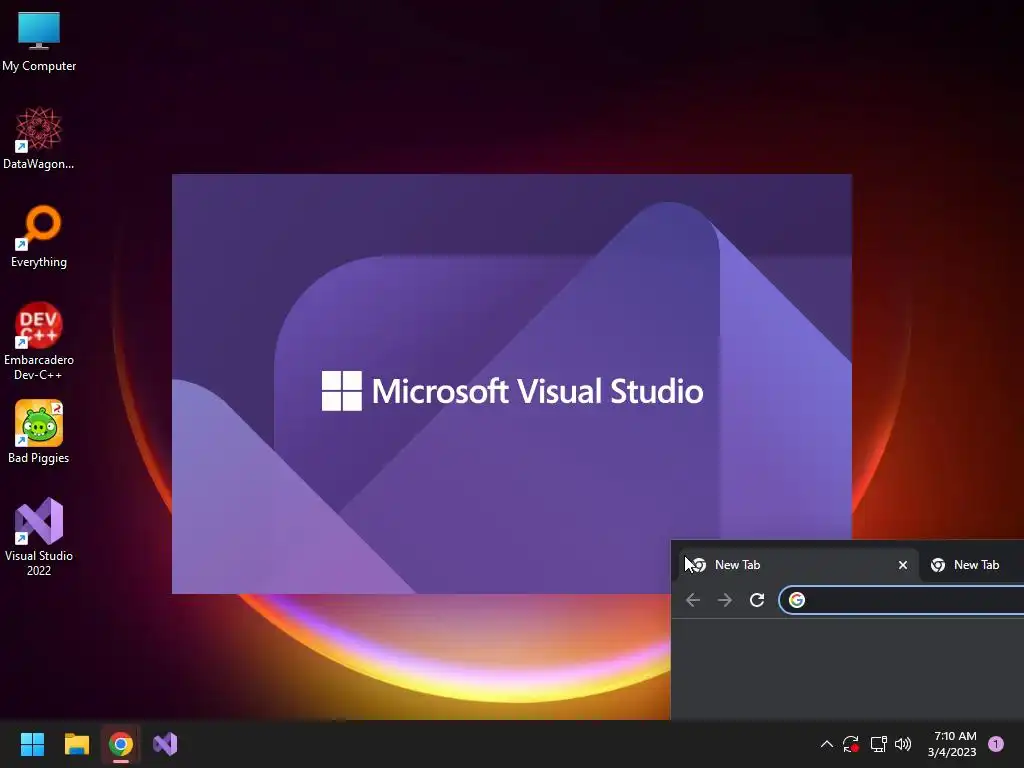This screenshot has width=1024, height=768.
Task: Click the Google icon in the address bar
Action: pos(797,600)
